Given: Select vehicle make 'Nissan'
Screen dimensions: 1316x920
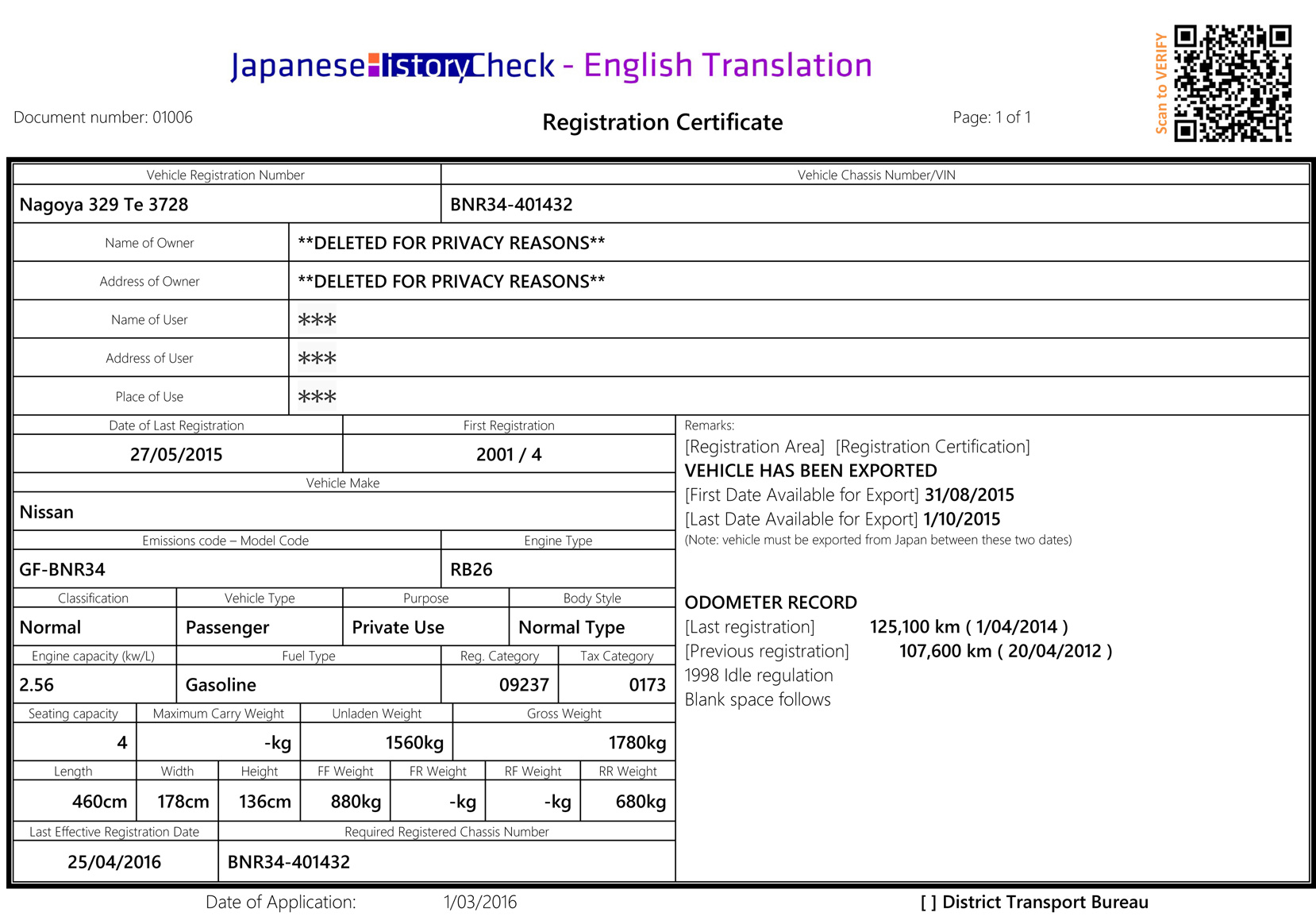Looking at the screenshot, I should click(46, 512).
